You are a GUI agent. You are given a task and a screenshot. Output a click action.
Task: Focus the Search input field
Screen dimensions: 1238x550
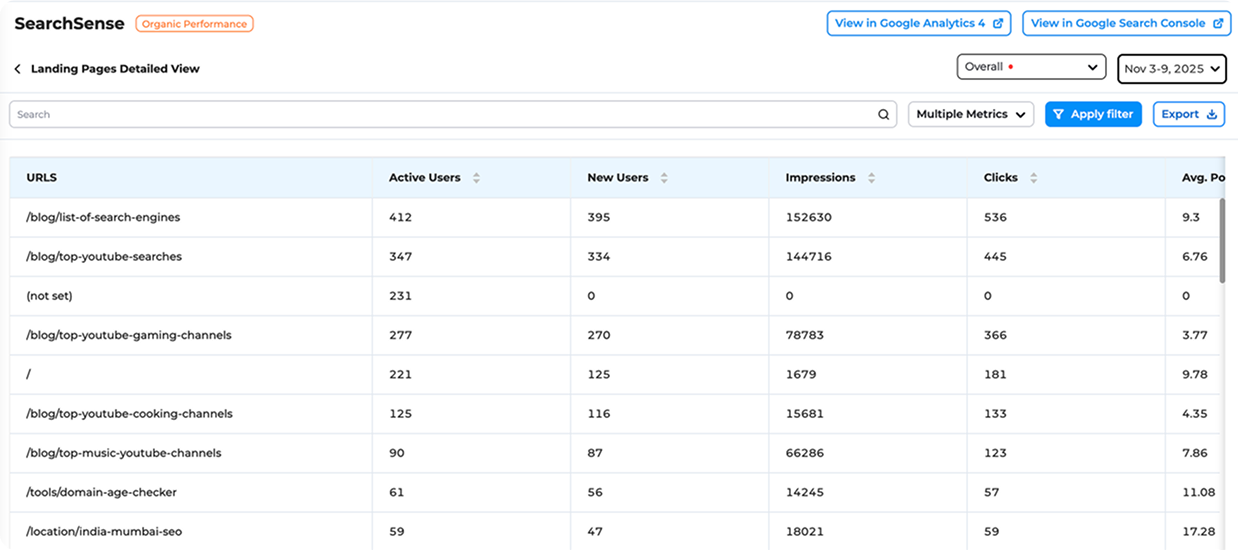pos(440,115)
